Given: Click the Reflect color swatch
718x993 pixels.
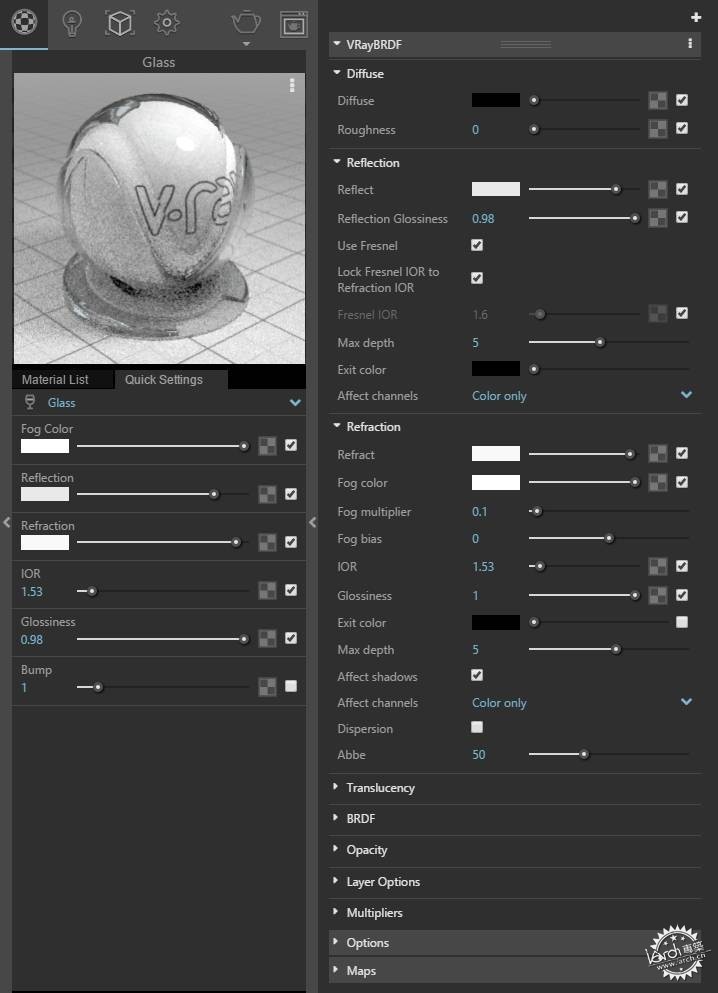Looking at the screenshot, I should pyautogui.click(x=496, y=189).
